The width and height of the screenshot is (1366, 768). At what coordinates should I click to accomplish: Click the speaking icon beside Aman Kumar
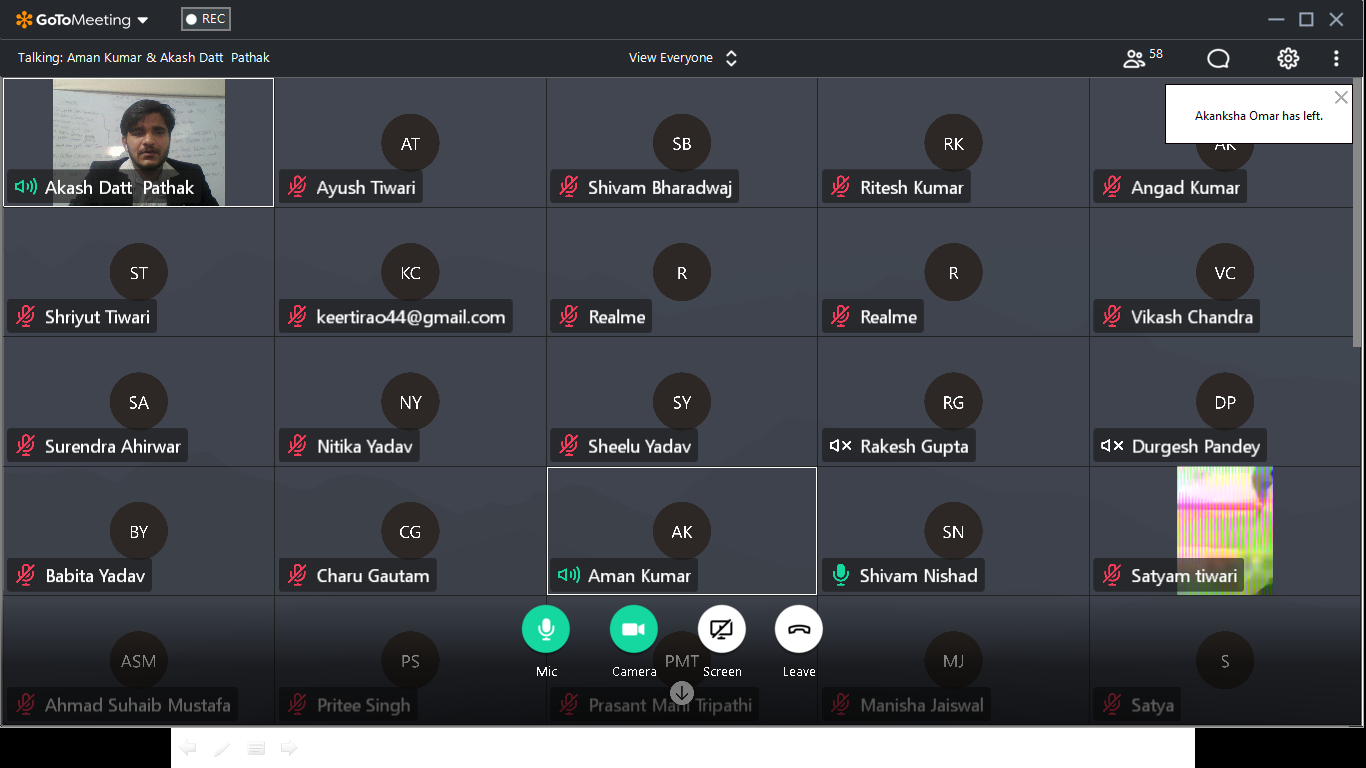tap(569, 575)
